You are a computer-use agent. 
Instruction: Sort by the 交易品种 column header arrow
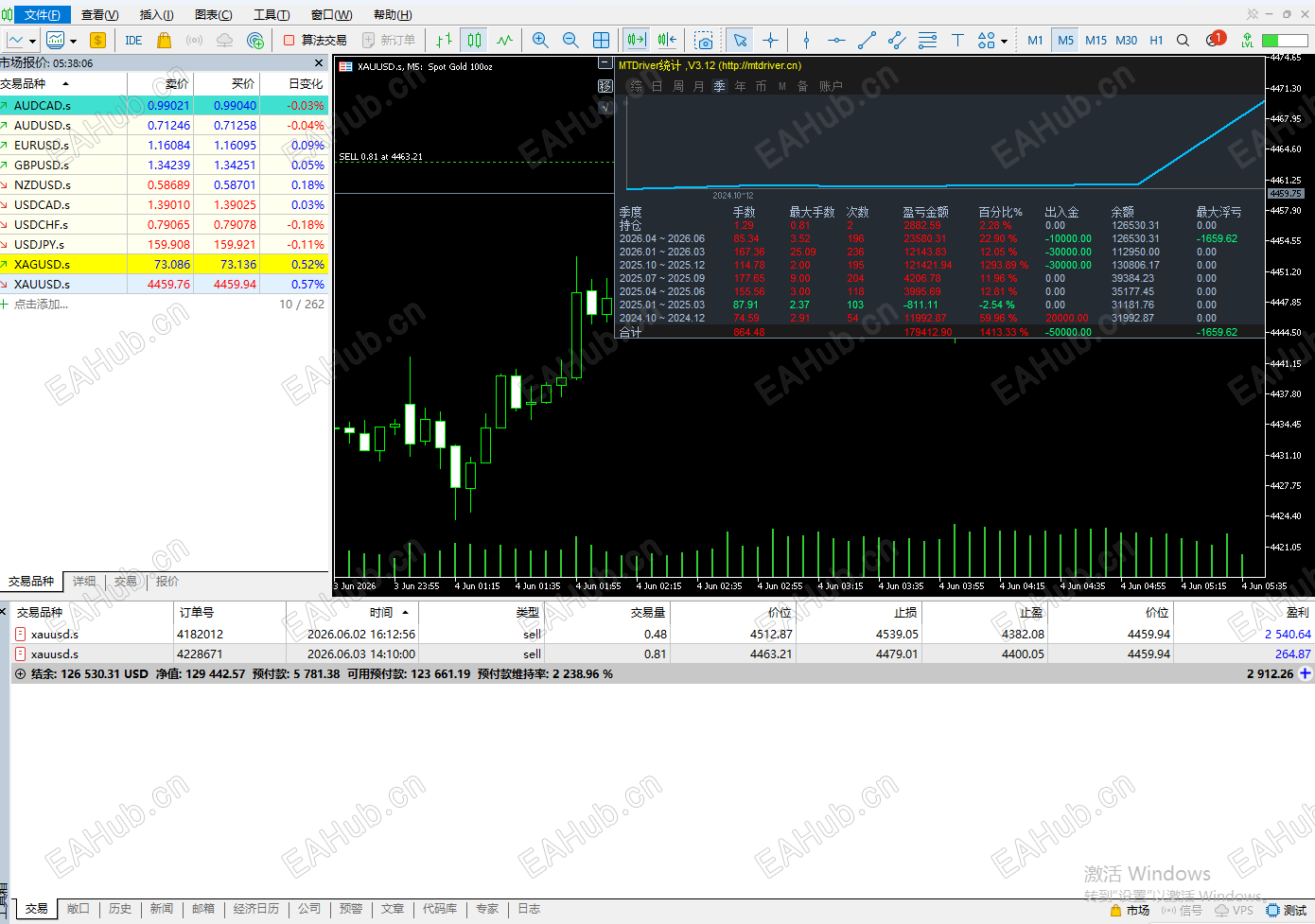pyautogui.click(x=65, y=83)
